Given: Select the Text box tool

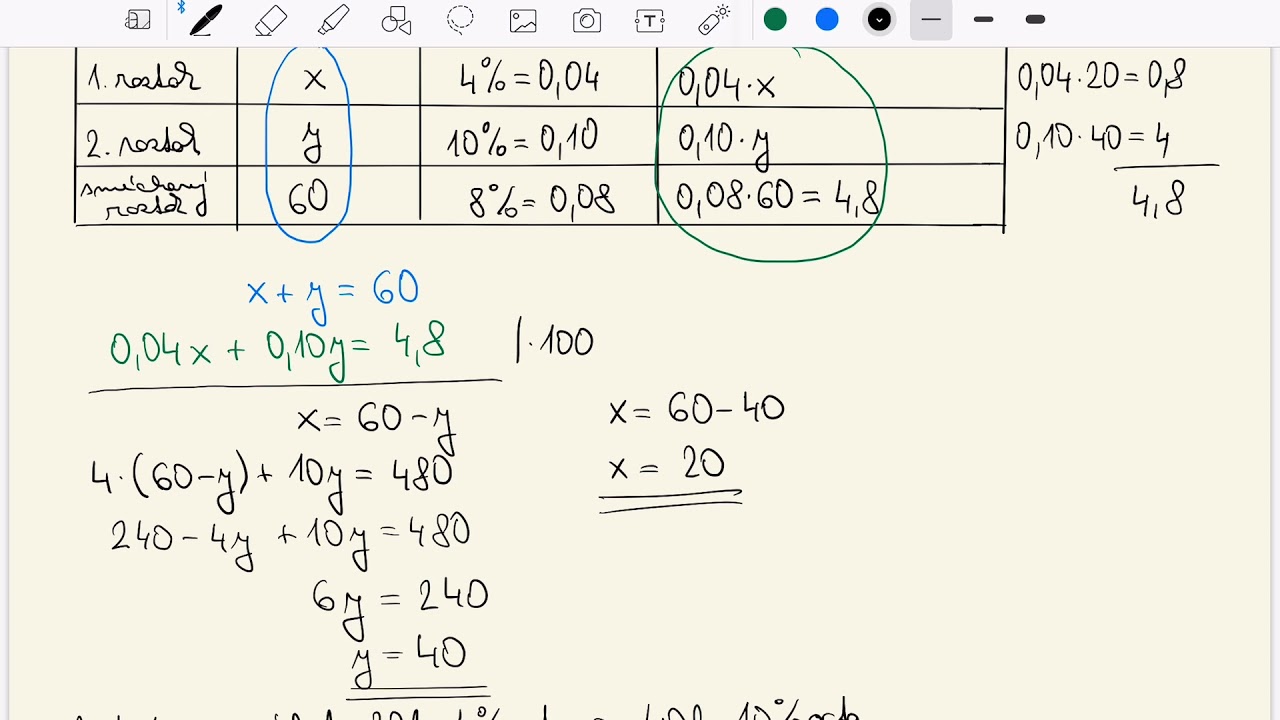Looking at the screenshot, I should 650,20.
